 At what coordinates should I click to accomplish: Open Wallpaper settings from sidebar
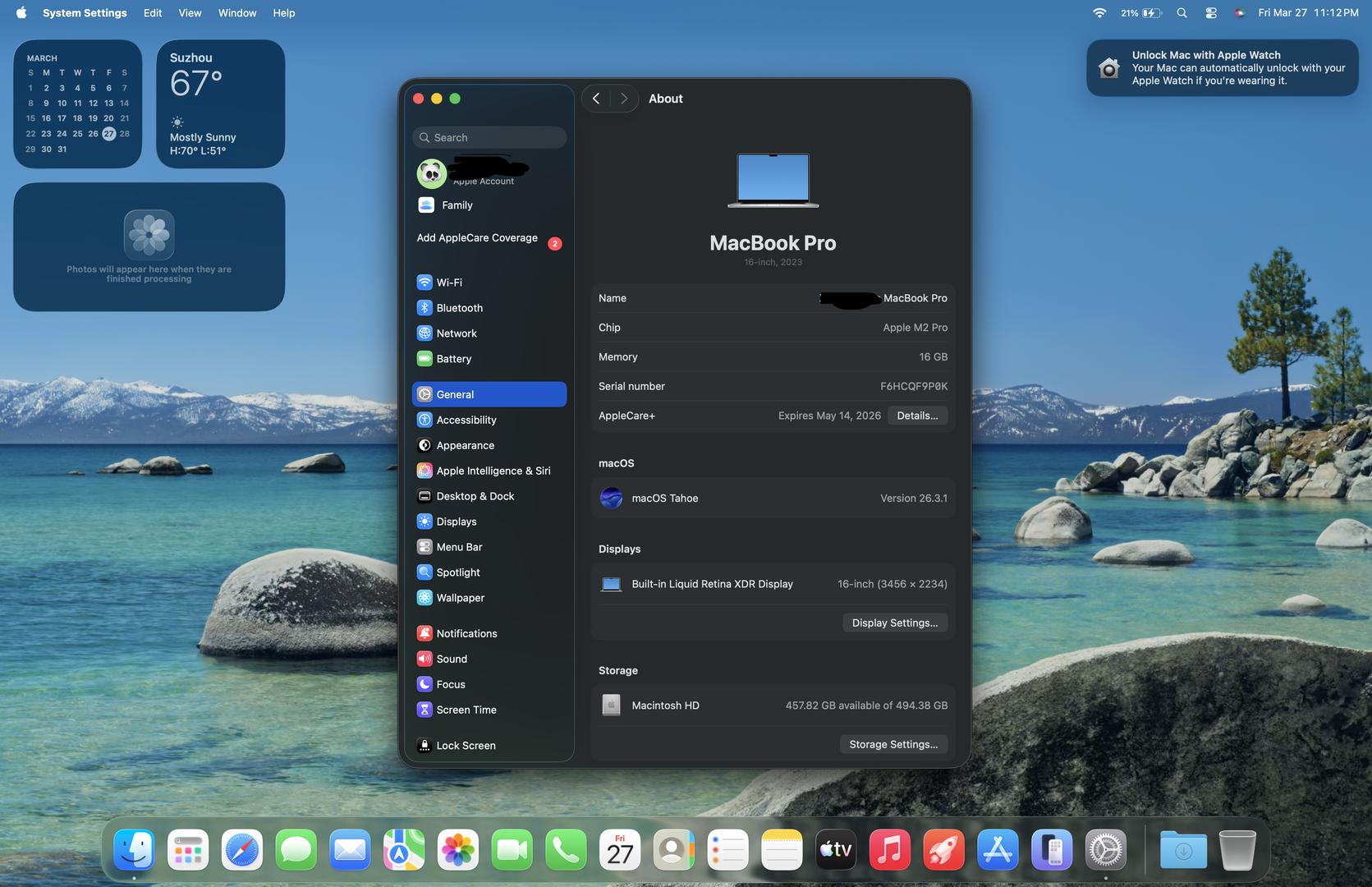click(x=460, y=598)
